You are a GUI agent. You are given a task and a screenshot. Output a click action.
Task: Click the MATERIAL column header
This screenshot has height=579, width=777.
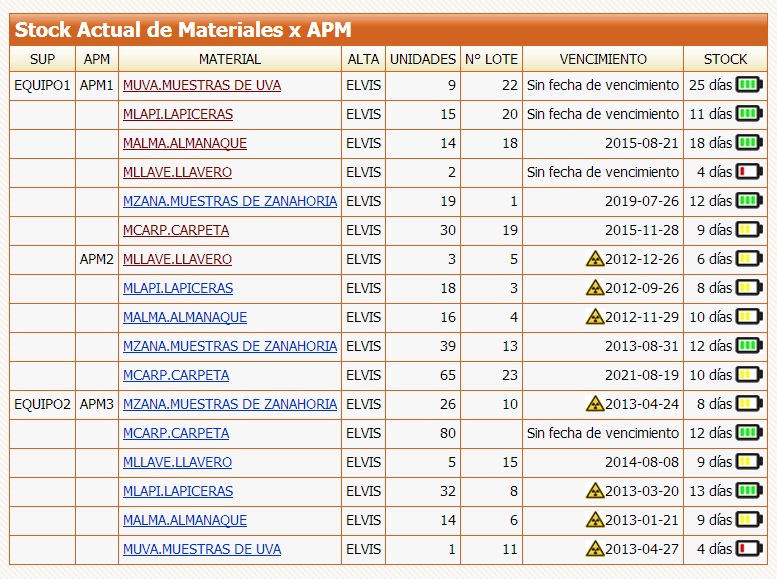pos(230,59)
